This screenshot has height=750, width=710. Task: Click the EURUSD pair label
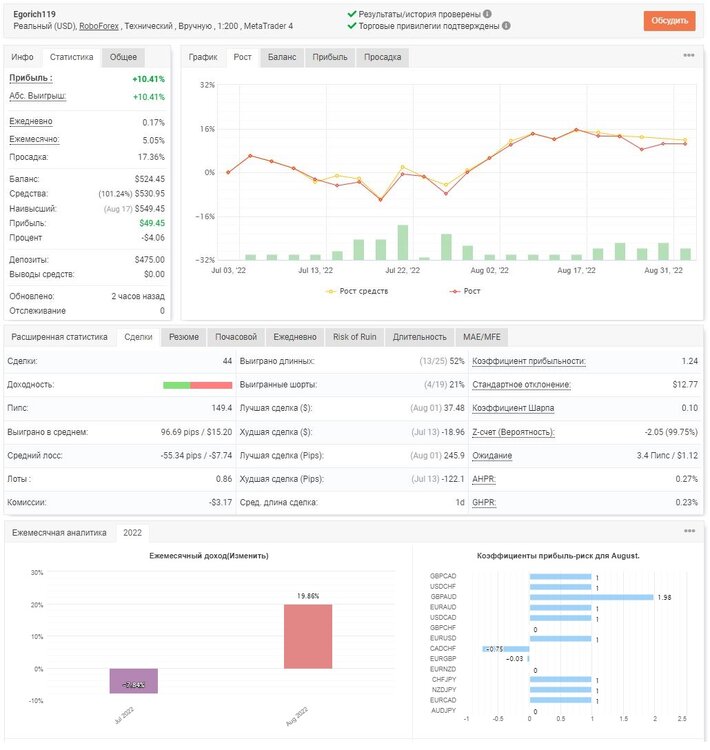[443, 639]
